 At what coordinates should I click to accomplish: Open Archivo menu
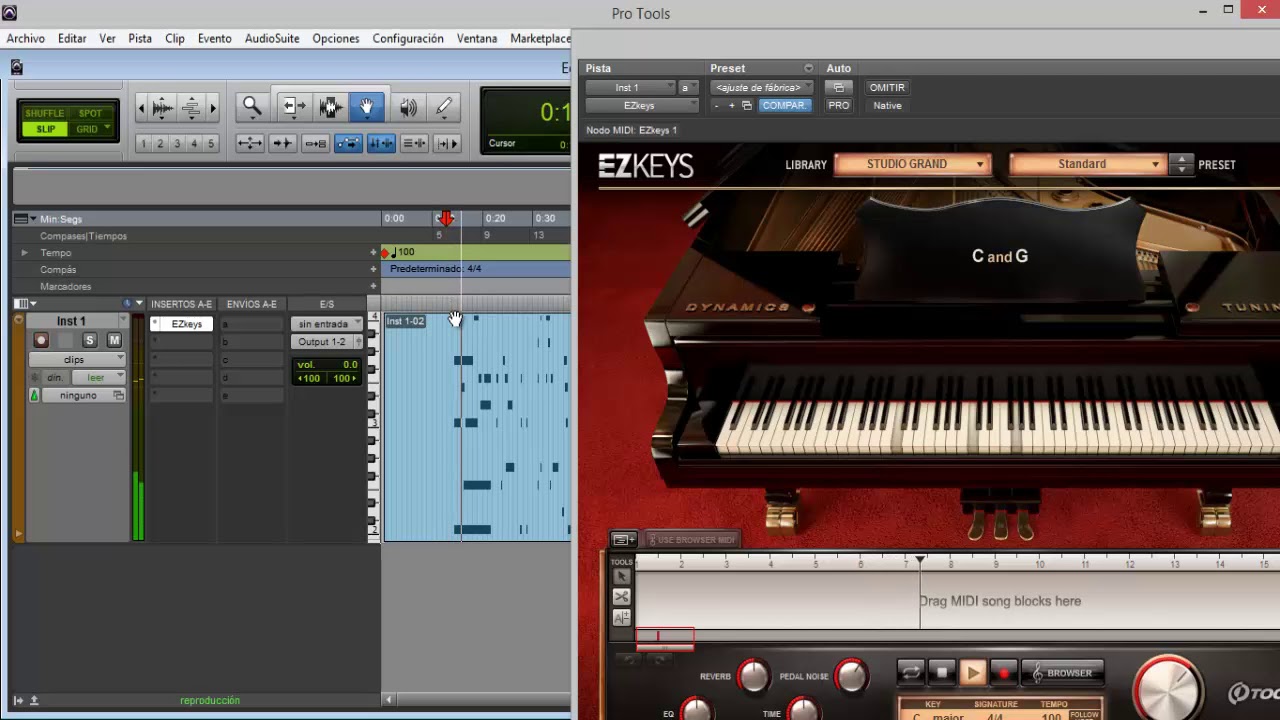(25, 38)
